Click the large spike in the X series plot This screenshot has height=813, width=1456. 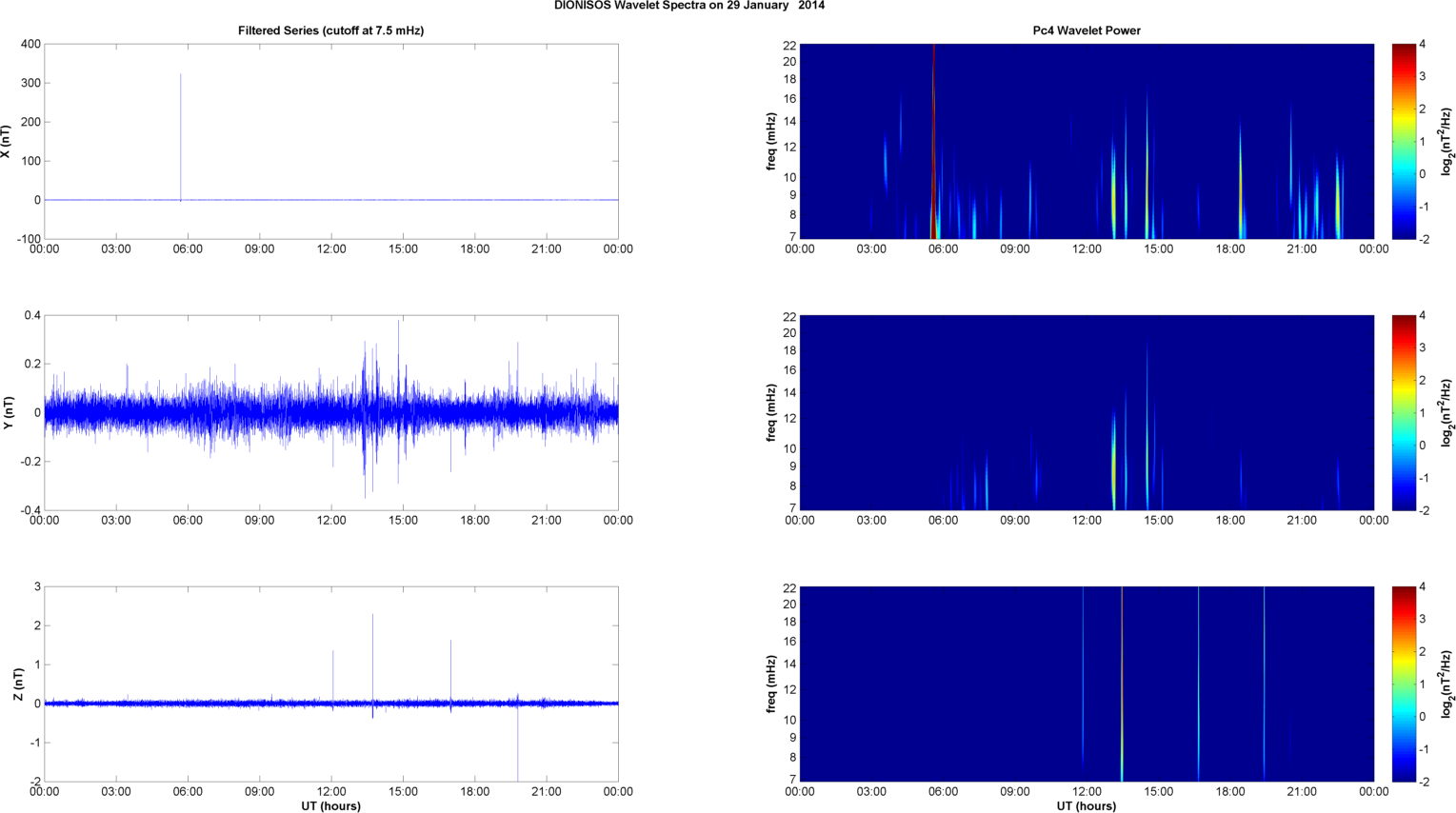tap(181, 137)
